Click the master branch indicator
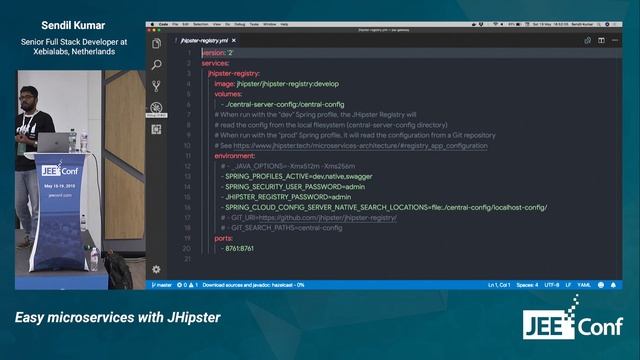The width and height of the screenshot is (640, 360). tap(162, 285)
